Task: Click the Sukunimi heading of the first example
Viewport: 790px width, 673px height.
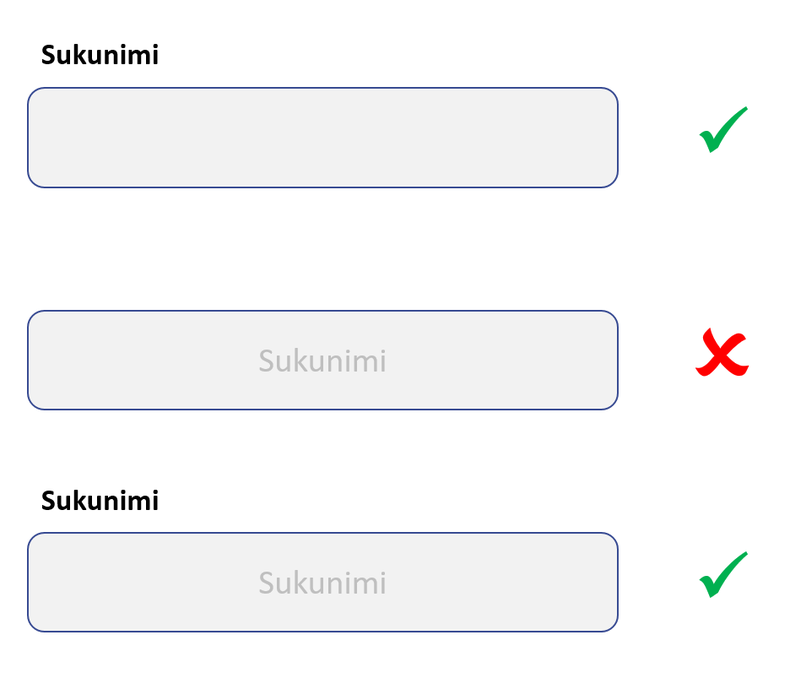Action: (99, 55)
